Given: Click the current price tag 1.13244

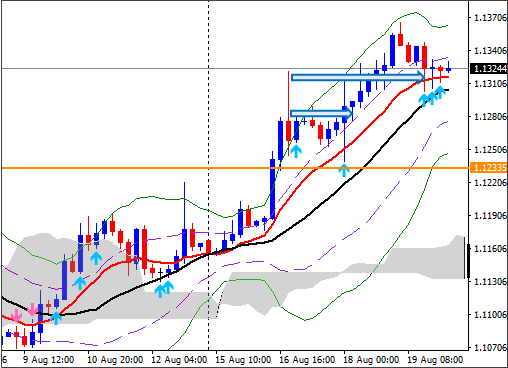Looking at the screenshot, I should point(488,68).
